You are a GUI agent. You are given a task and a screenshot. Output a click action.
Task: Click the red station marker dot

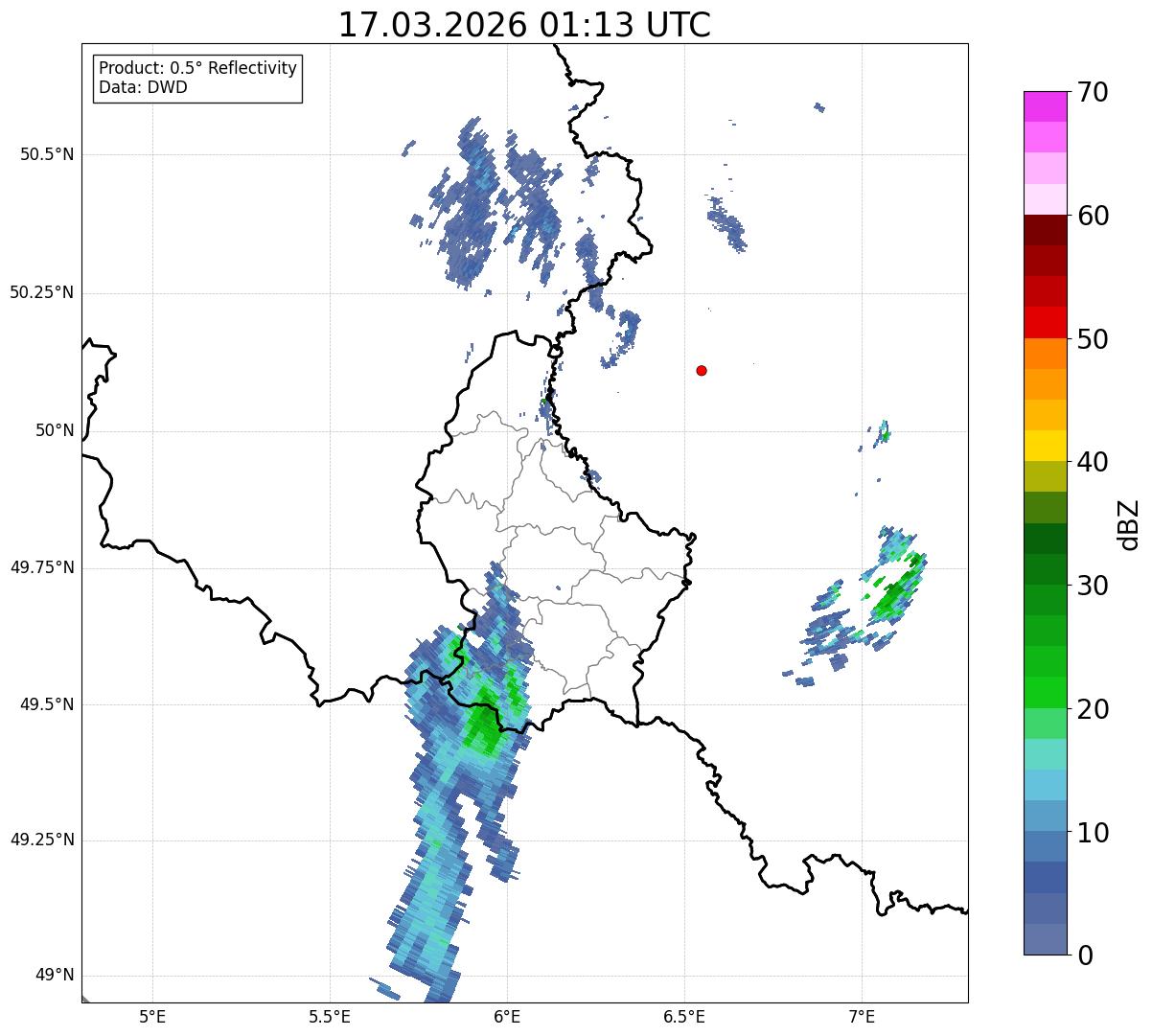(702, 370)
